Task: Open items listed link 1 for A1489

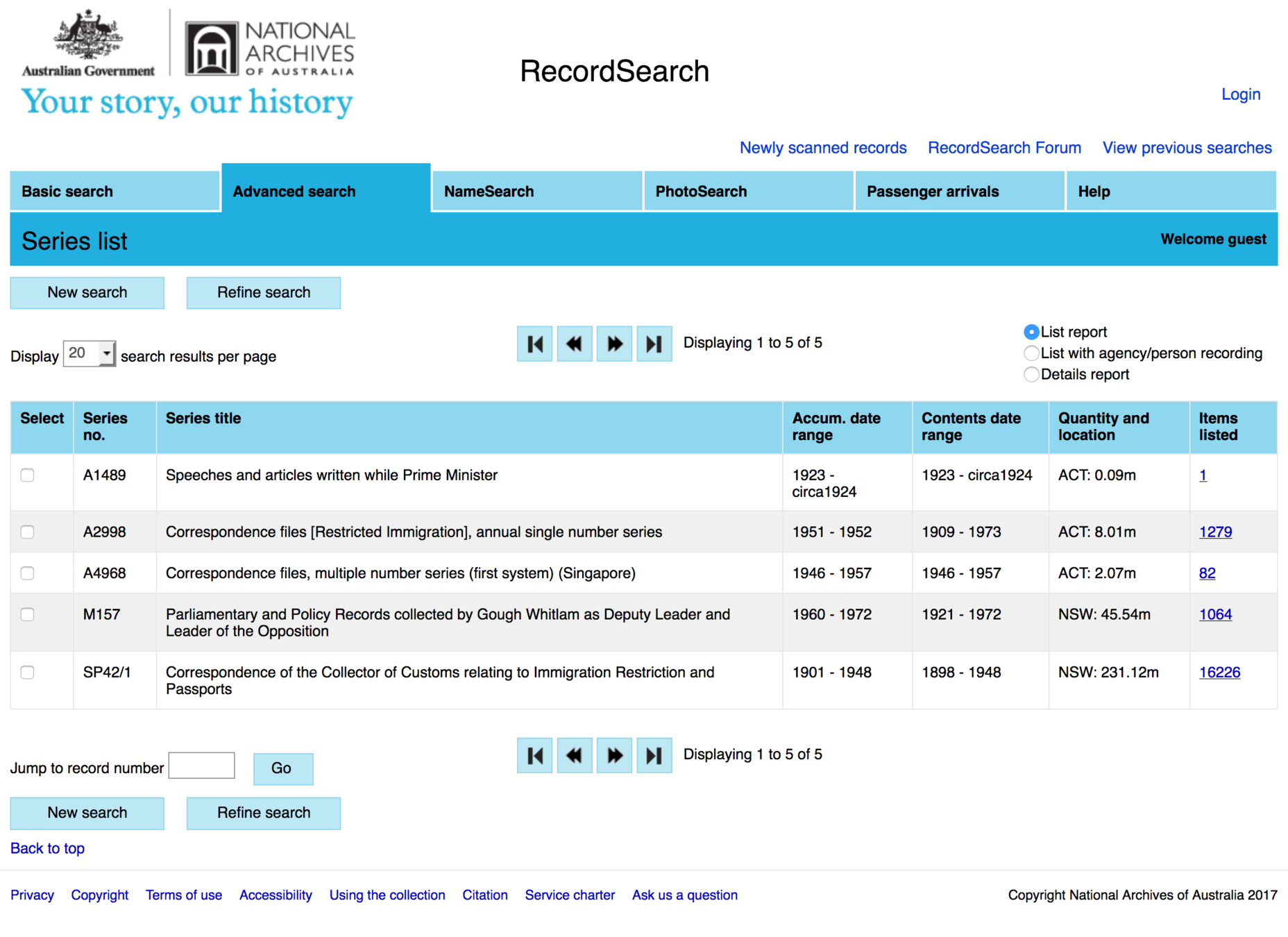Action: click(x=1203, y=475)
